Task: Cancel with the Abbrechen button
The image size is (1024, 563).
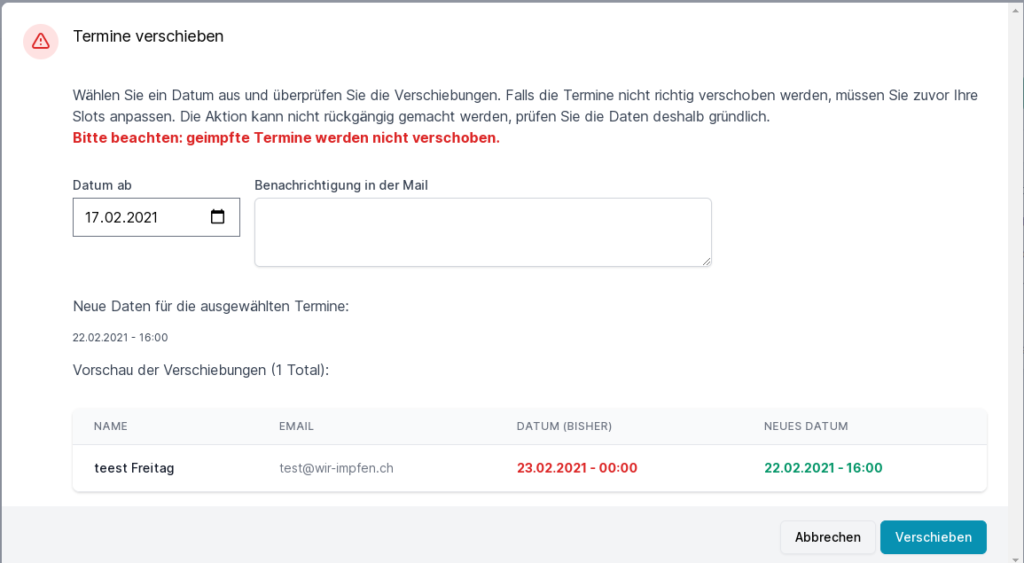Action: (x=827, y=537)
